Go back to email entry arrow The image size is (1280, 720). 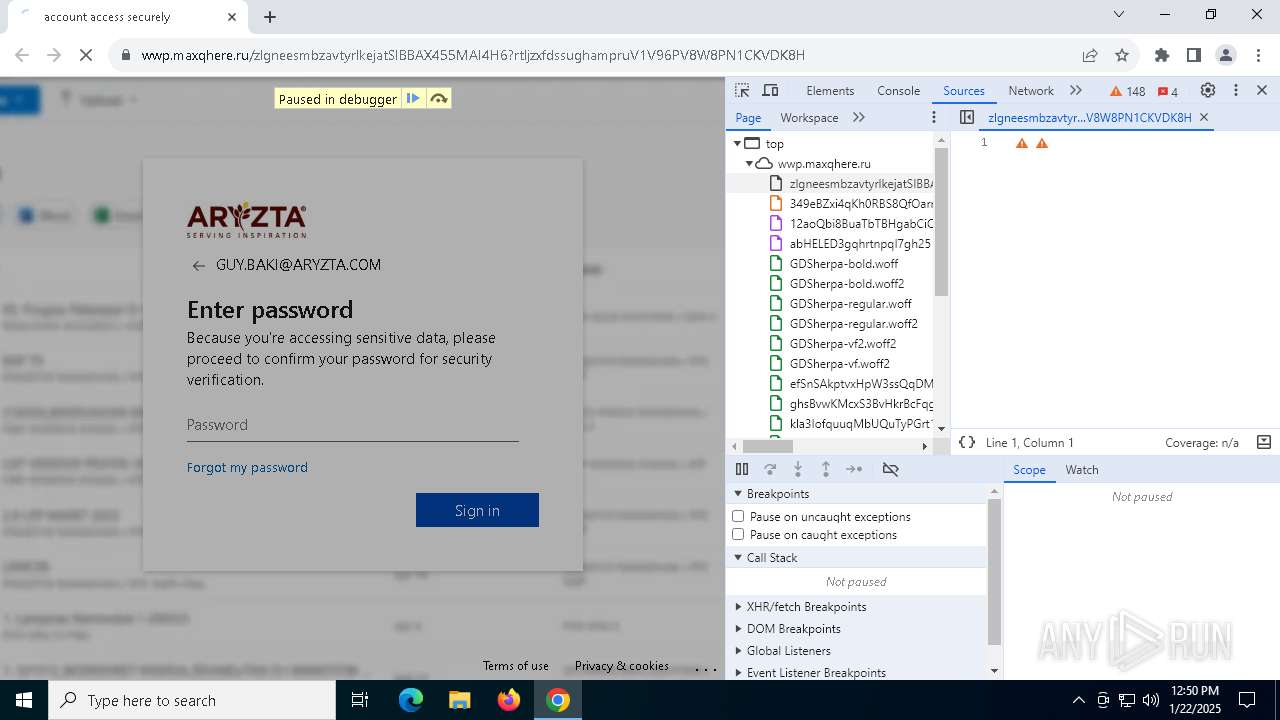pyautogui.click(x=198, y=266)
